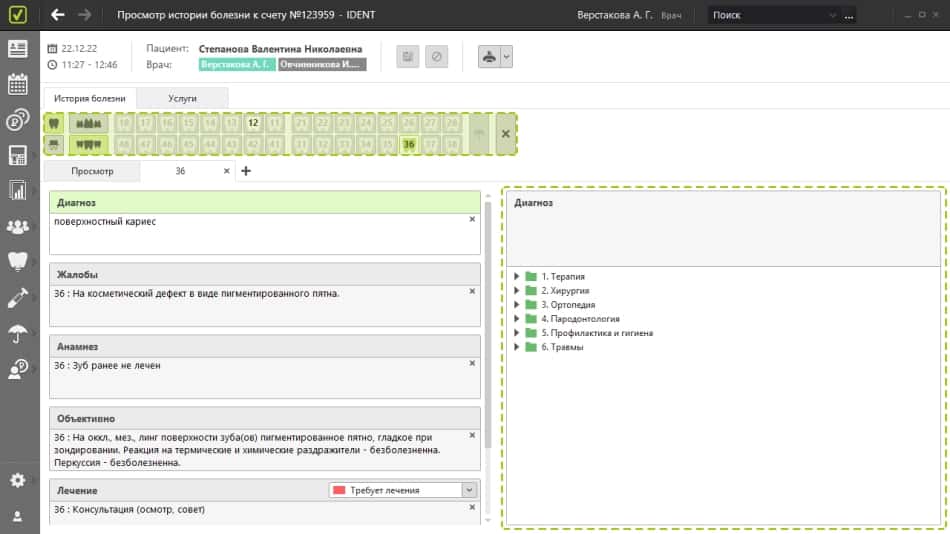
Task: Open the tooth icon in the sidebar
Action: click(x=17, y=261)
